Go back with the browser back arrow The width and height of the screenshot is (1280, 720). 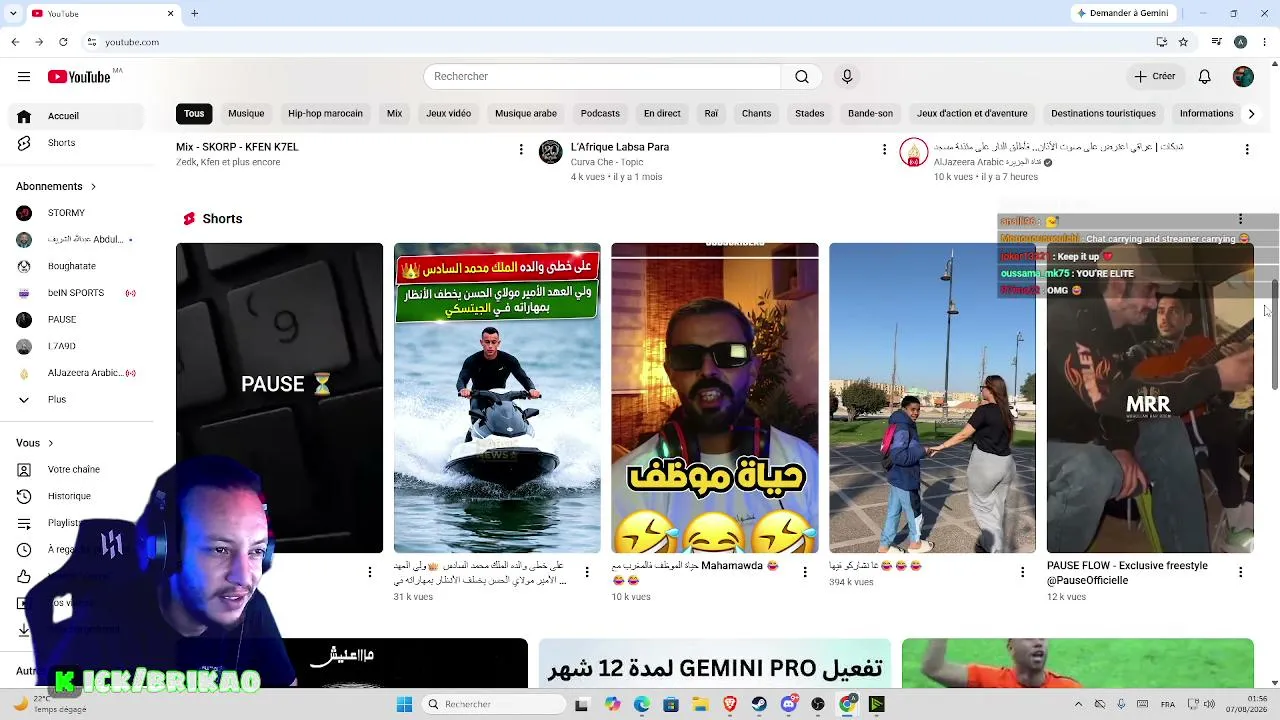click(x=15, y=42)
